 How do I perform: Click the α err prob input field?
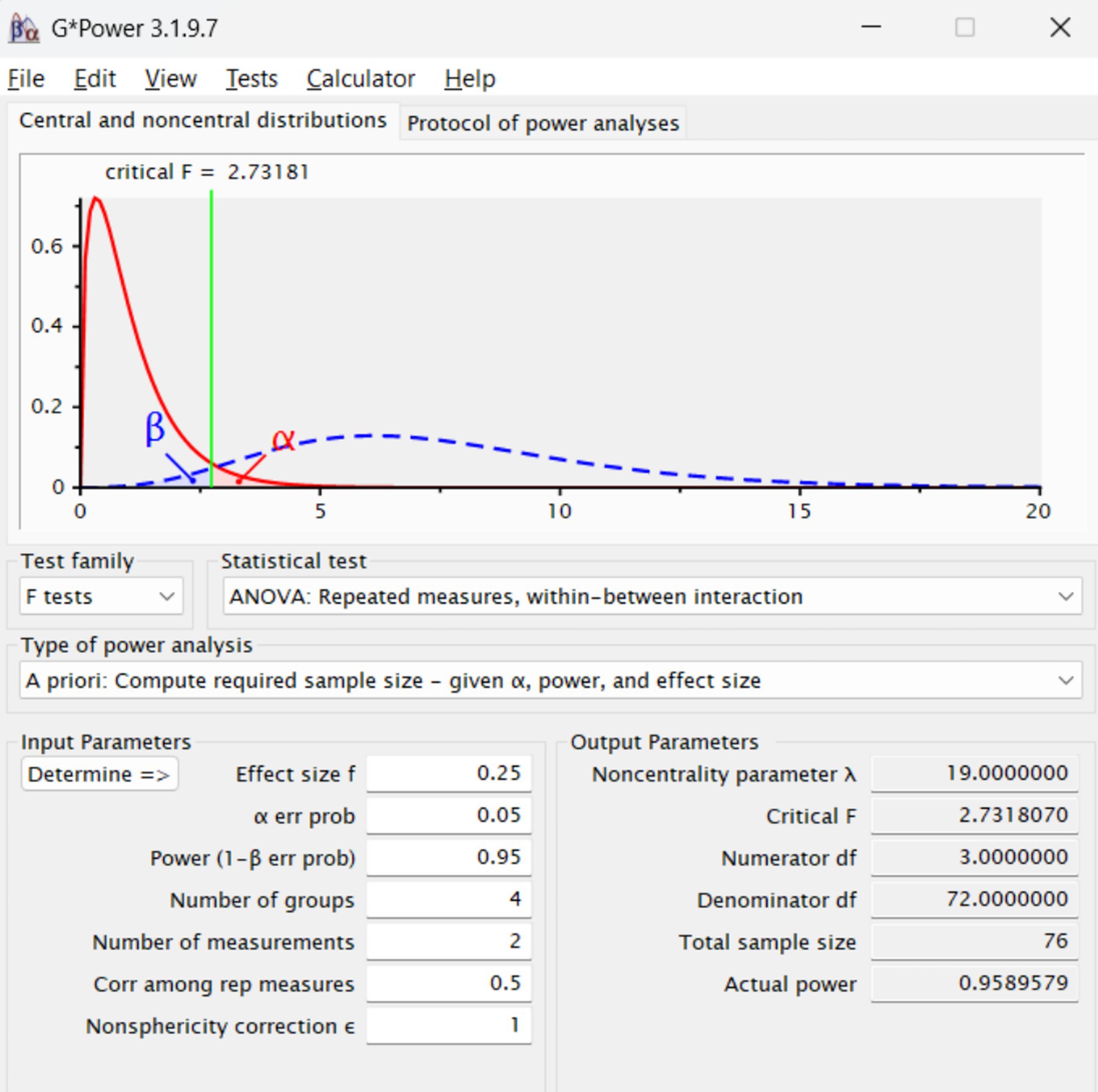tap(449, 815)
